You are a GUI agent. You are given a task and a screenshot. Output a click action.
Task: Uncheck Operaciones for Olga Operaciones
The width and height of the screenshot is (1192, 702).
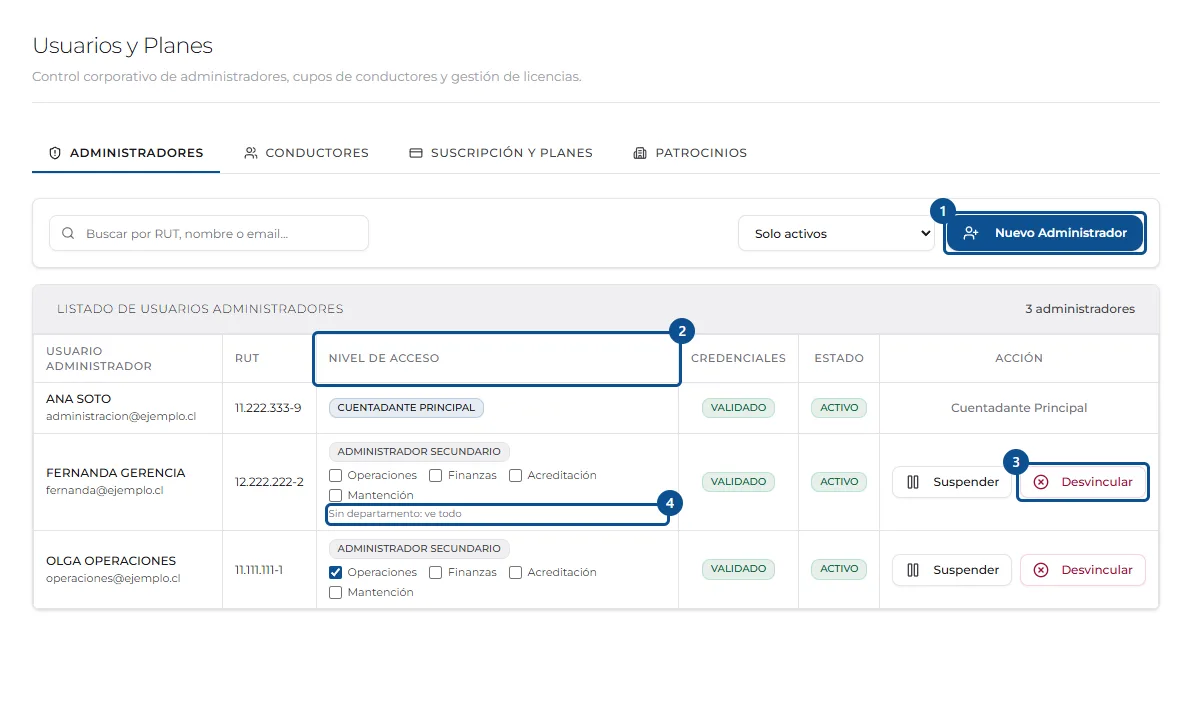[335, 573]
